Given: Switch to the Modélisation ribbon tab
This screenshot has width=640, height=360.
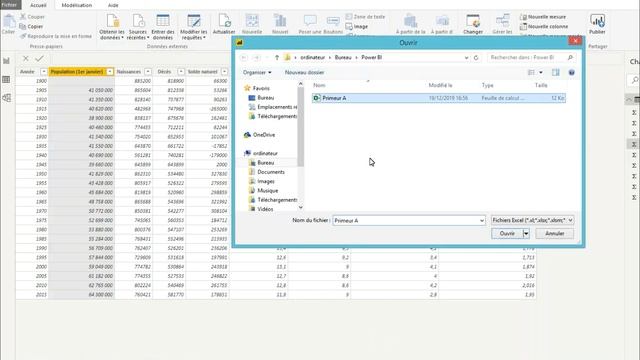Looking at the screenshot, I should 77,5.
